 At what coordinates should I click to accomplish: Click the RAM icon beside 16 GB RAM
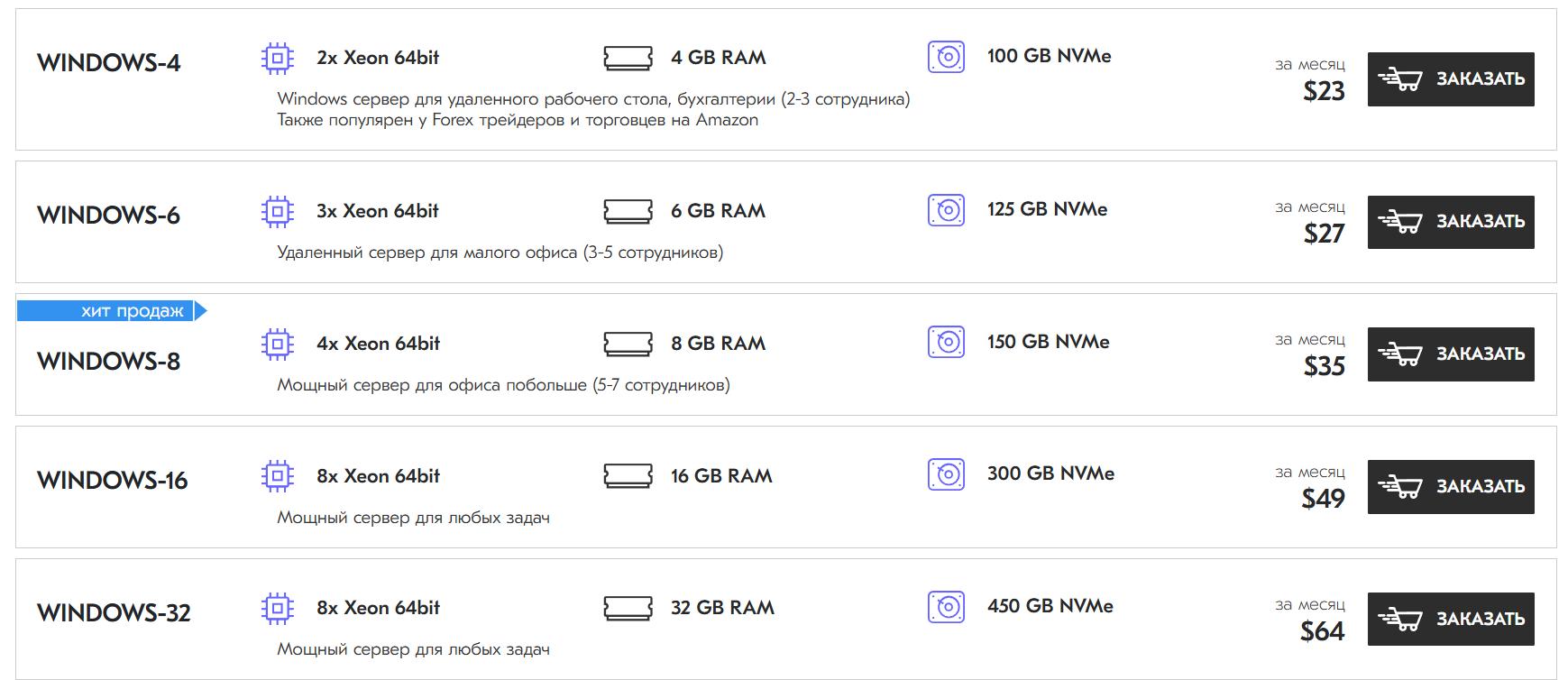[628, 476]
